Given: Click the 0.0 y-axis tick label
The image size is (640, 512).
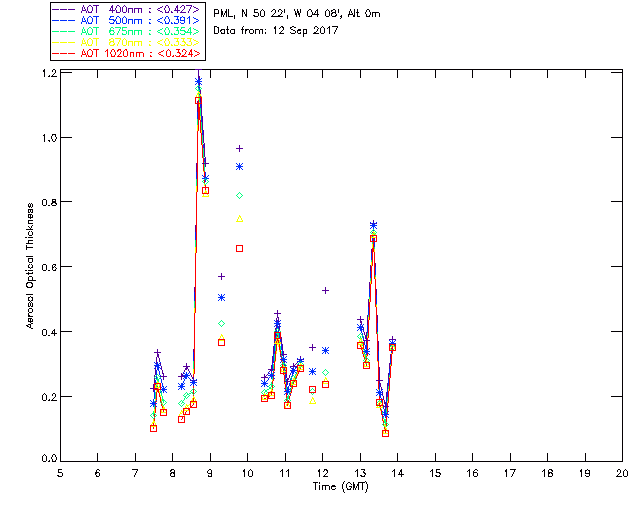Looking at the screenshot, I should tap(49, 459).
